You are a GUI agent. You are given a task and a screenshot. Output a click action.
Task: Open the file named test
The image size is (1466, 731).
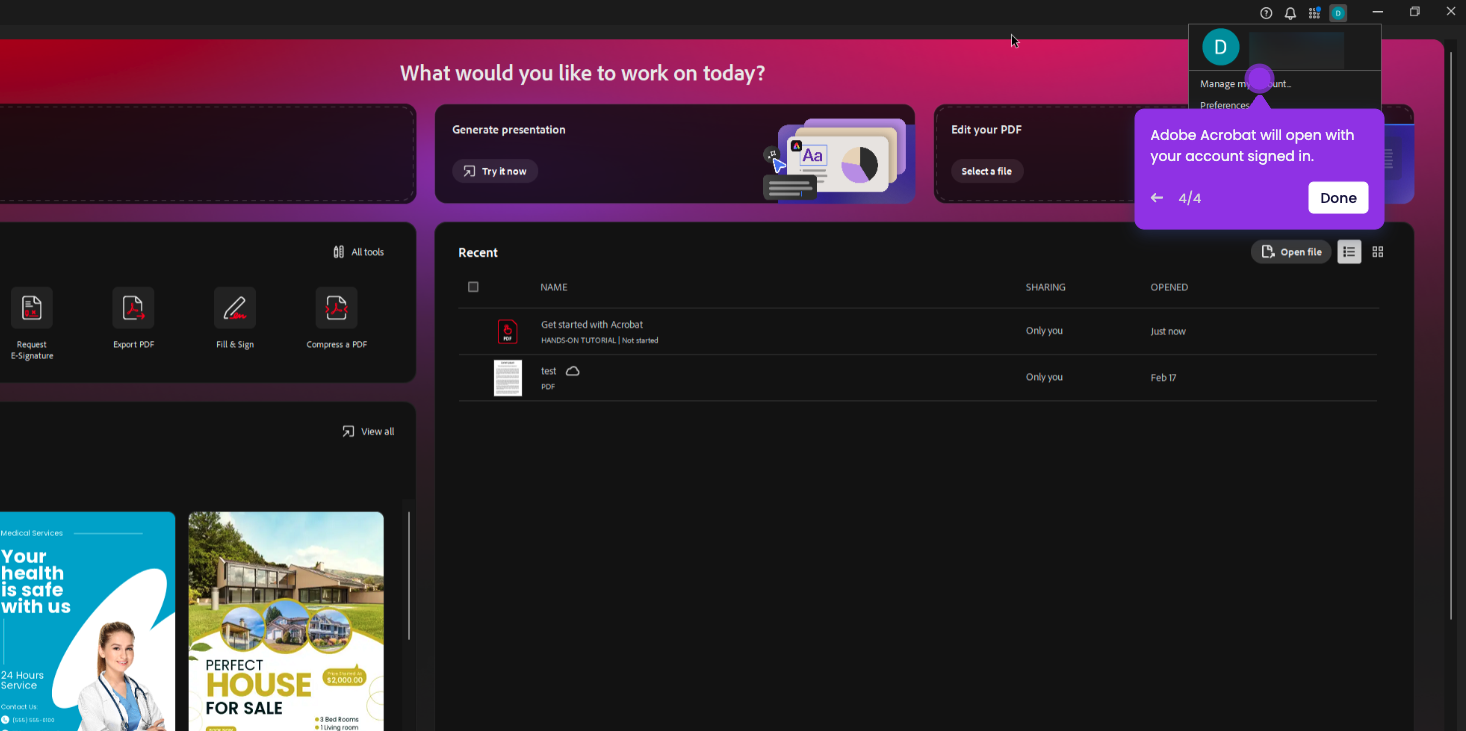click(549, 371)
